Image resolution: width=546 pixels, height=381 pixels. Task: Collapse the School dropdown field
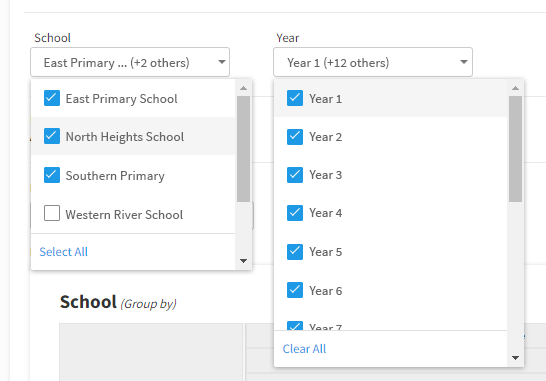click(130, 62)
